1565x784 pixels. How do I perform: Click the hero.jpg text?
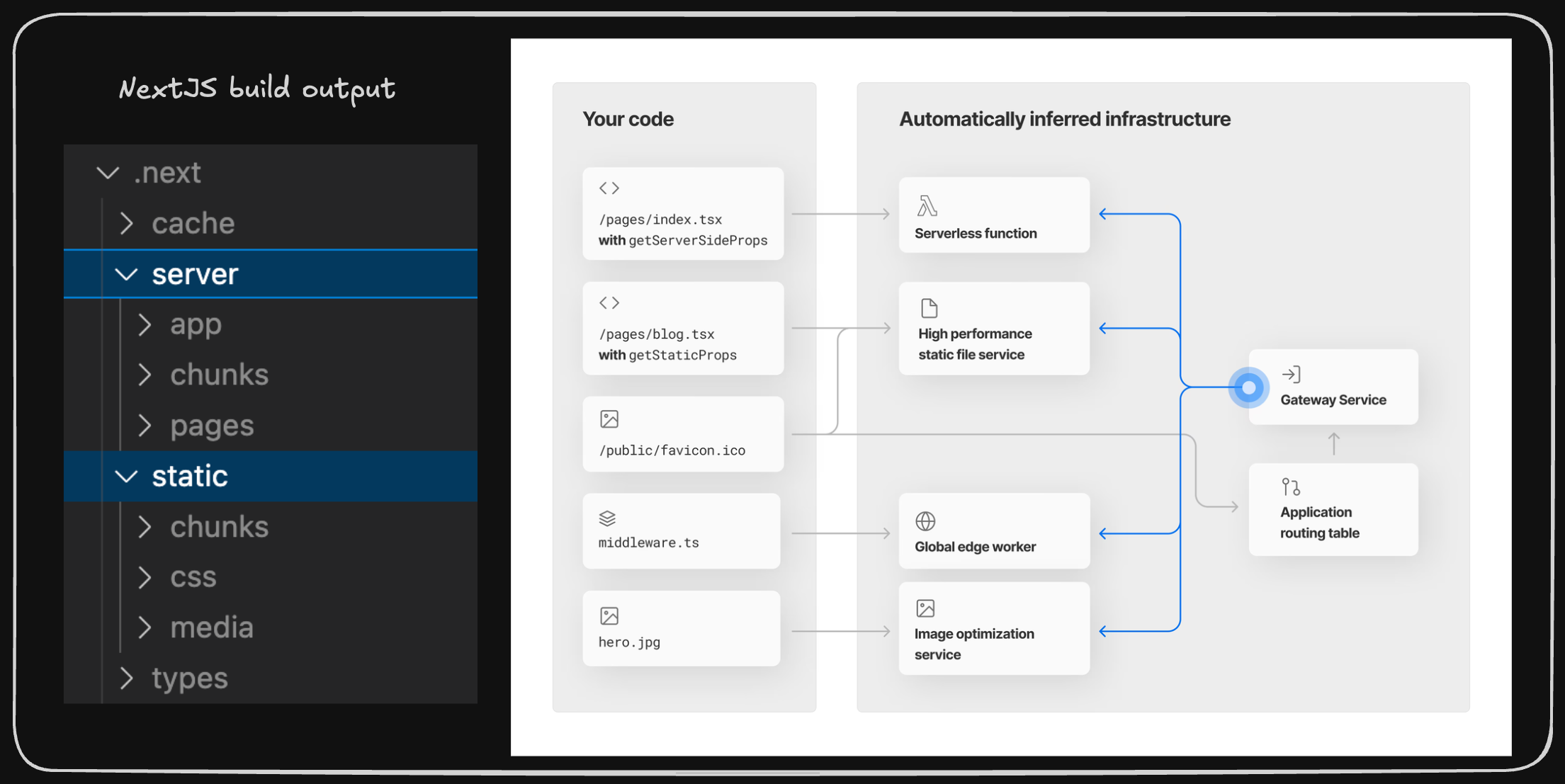coord(629,642)
